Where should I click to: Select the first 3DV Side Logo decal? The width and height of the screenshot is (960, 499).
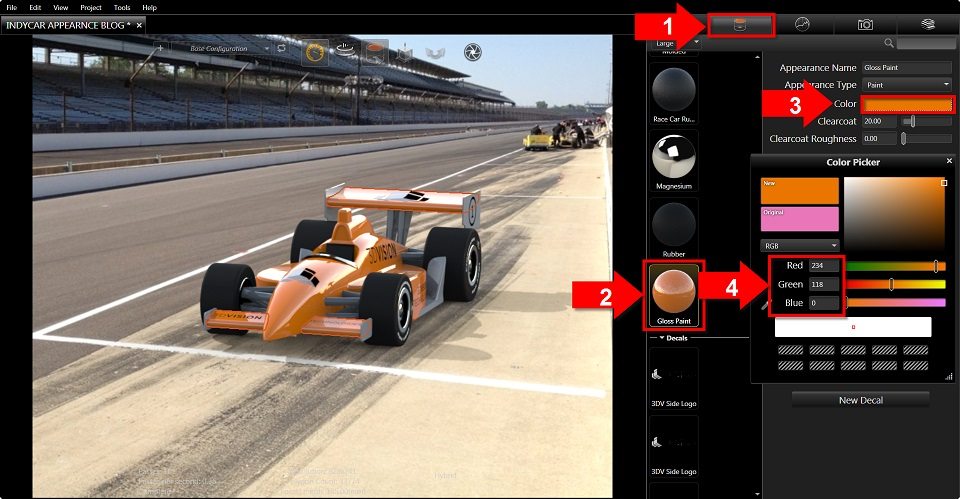pos(673,378)
